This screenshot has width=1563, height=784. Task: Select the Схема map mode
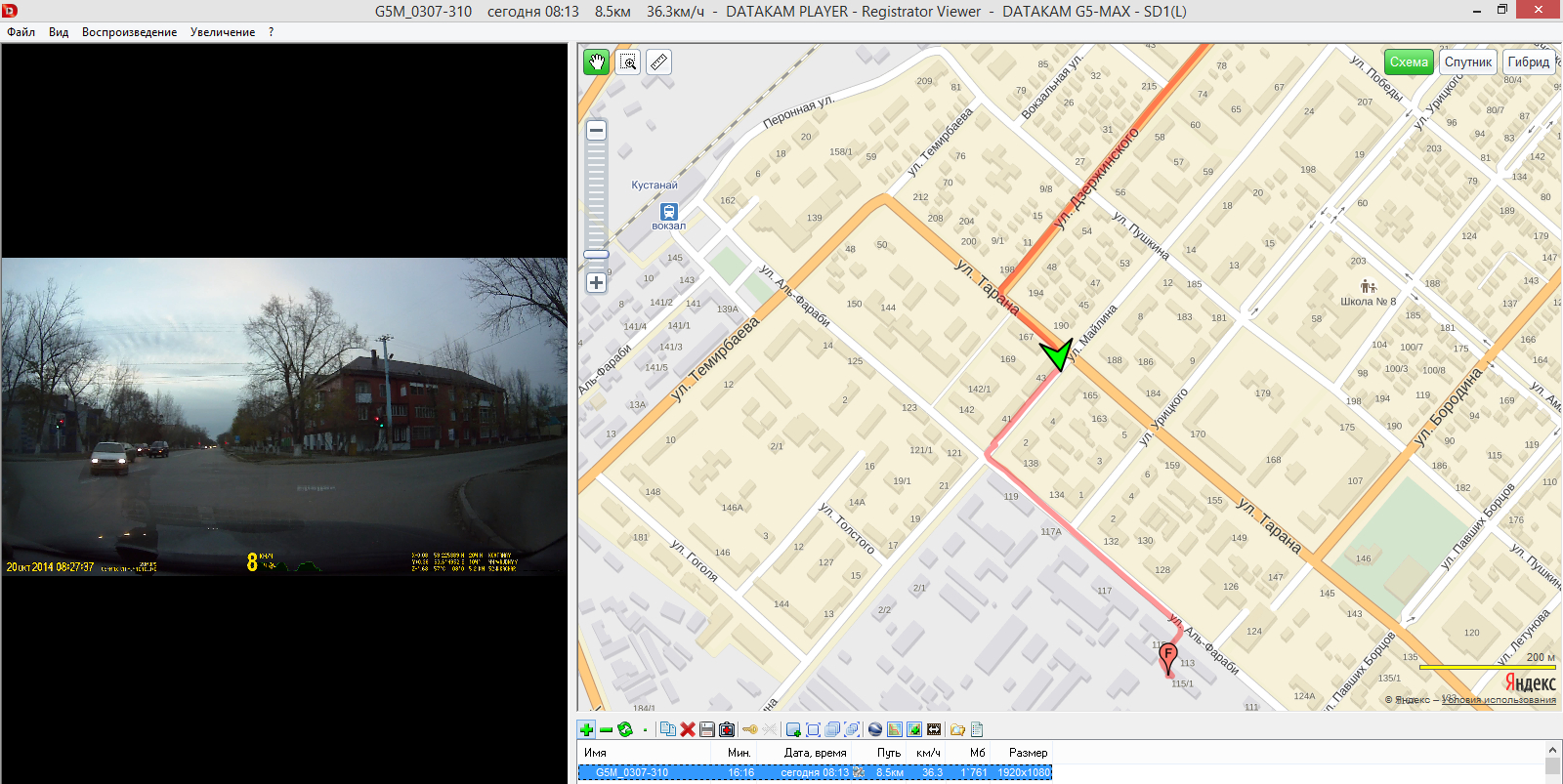(x=1408, y=62)
